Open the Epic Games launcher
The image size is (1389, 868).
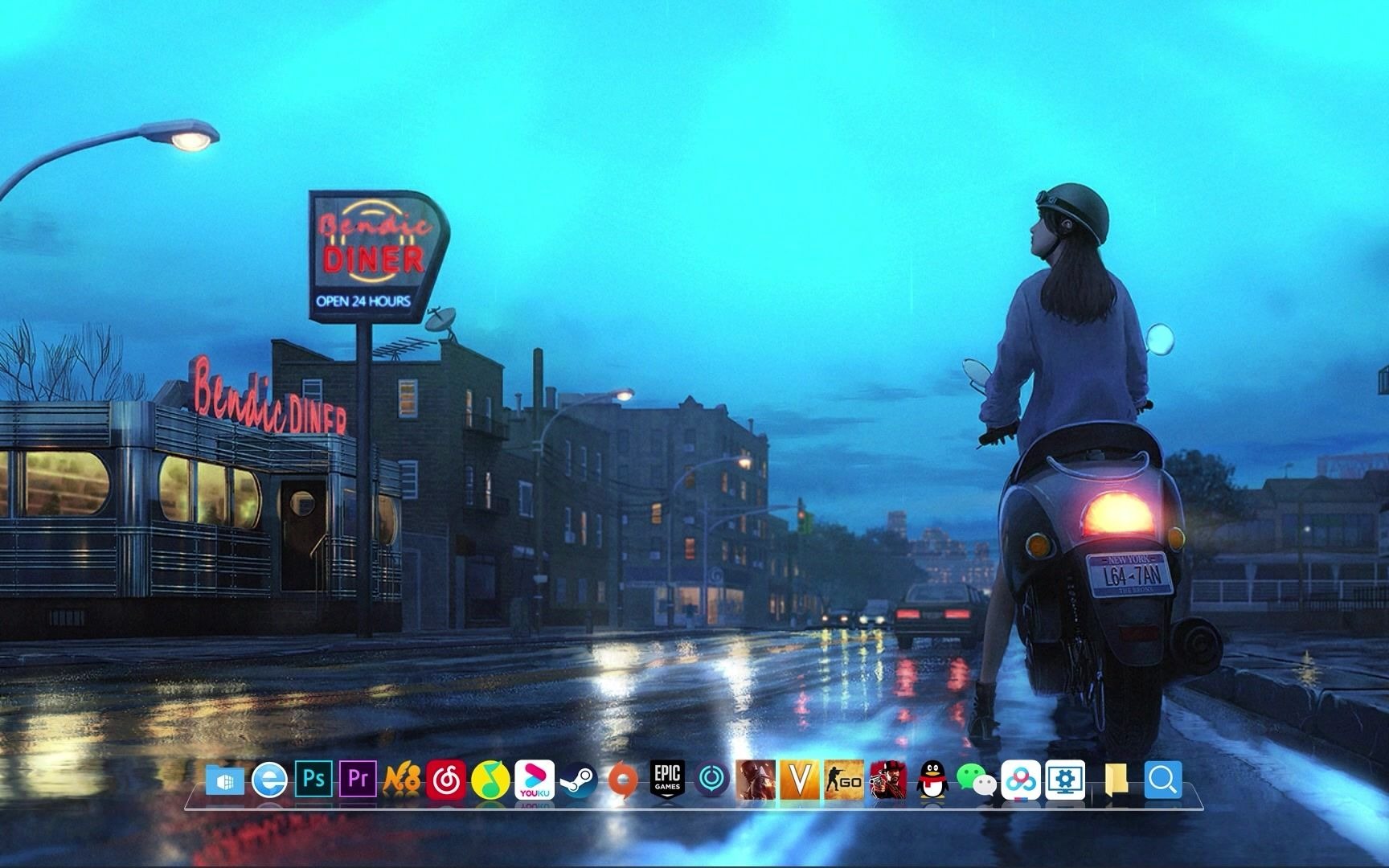click(x=667, y=780)
